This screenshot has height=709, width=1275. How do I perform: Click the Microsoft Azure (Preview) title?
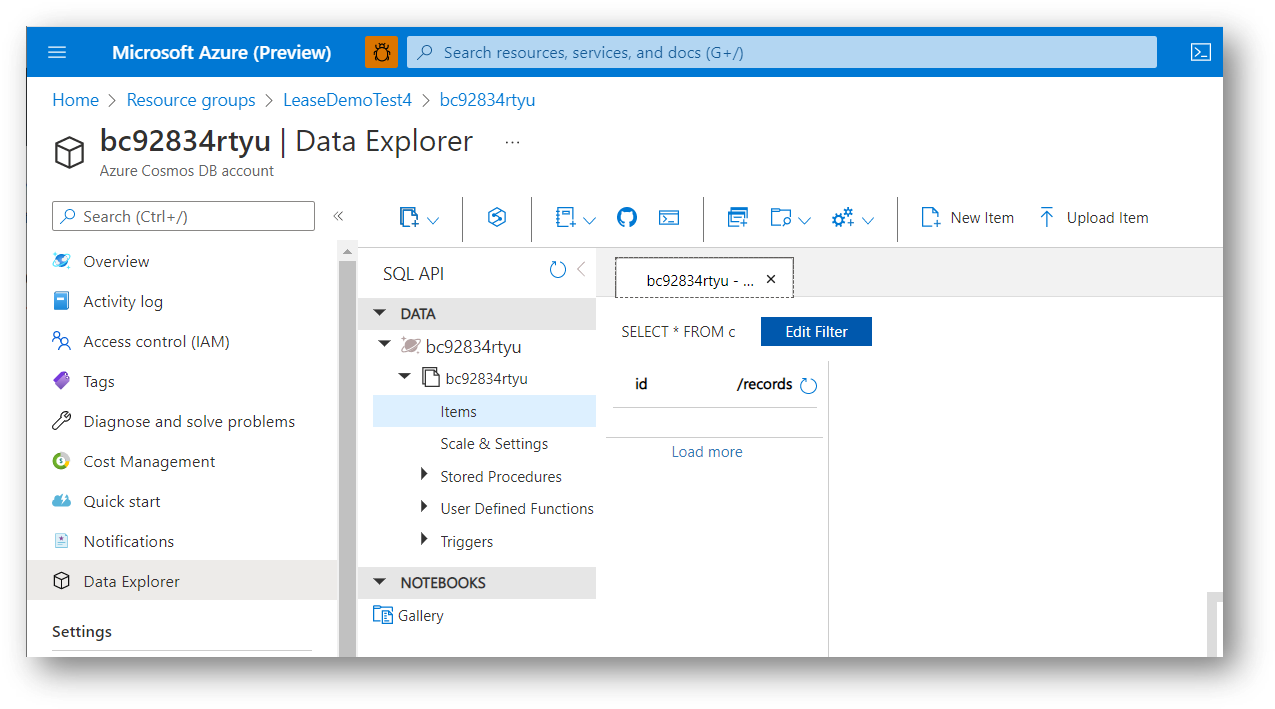coord(222,52)
